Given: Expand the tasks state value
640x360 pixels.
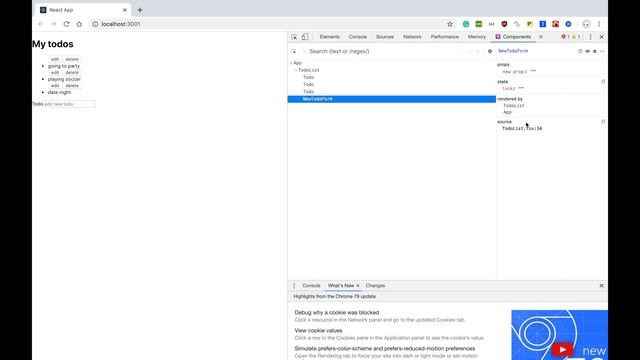Looking at the screenshot, I should 521,88.
